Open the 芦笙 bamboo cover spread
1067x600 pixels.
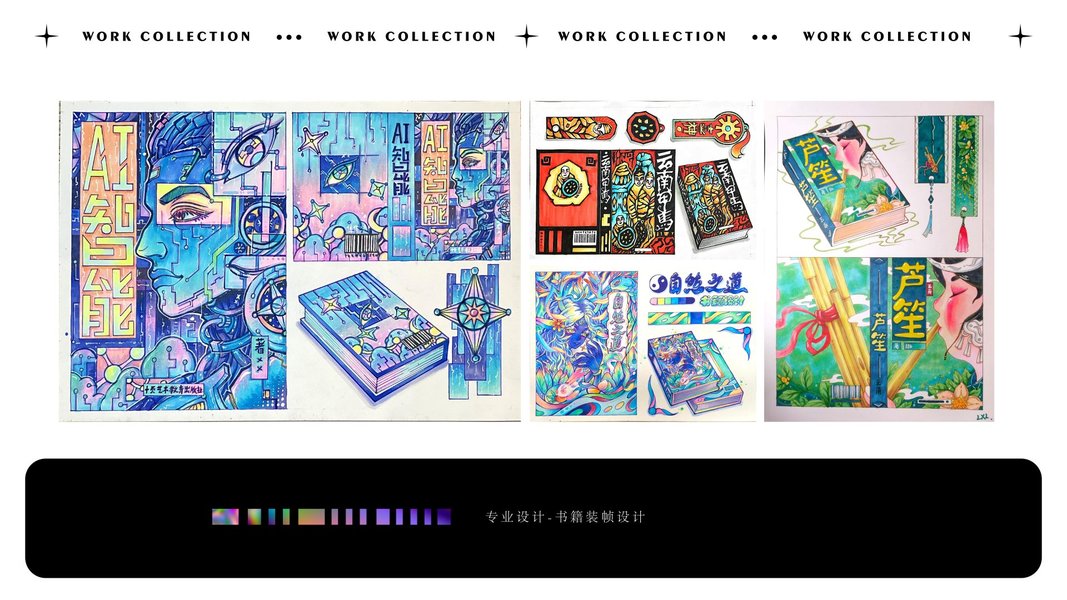(x=880, y=333)
